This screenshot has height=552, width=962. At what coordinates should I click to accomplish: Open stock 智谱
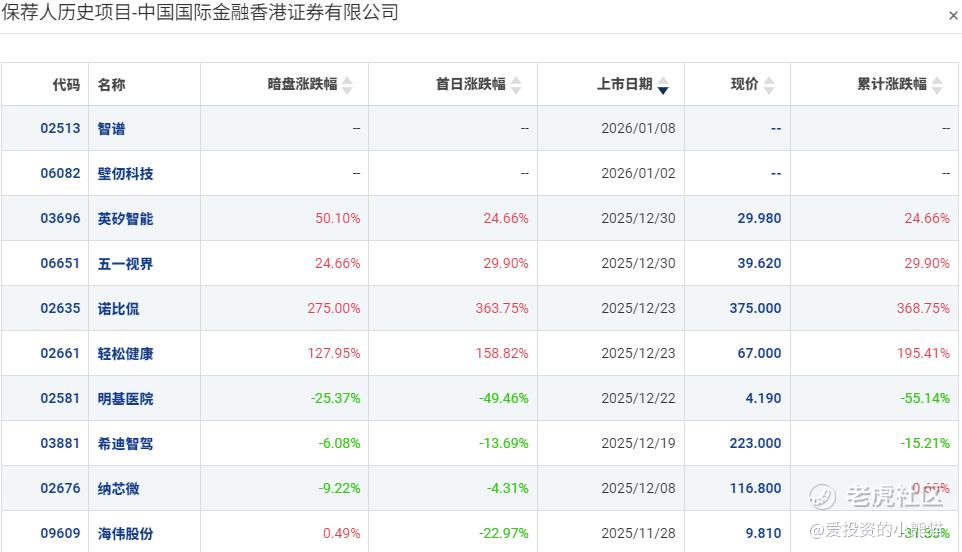click(x=111, y=129)
